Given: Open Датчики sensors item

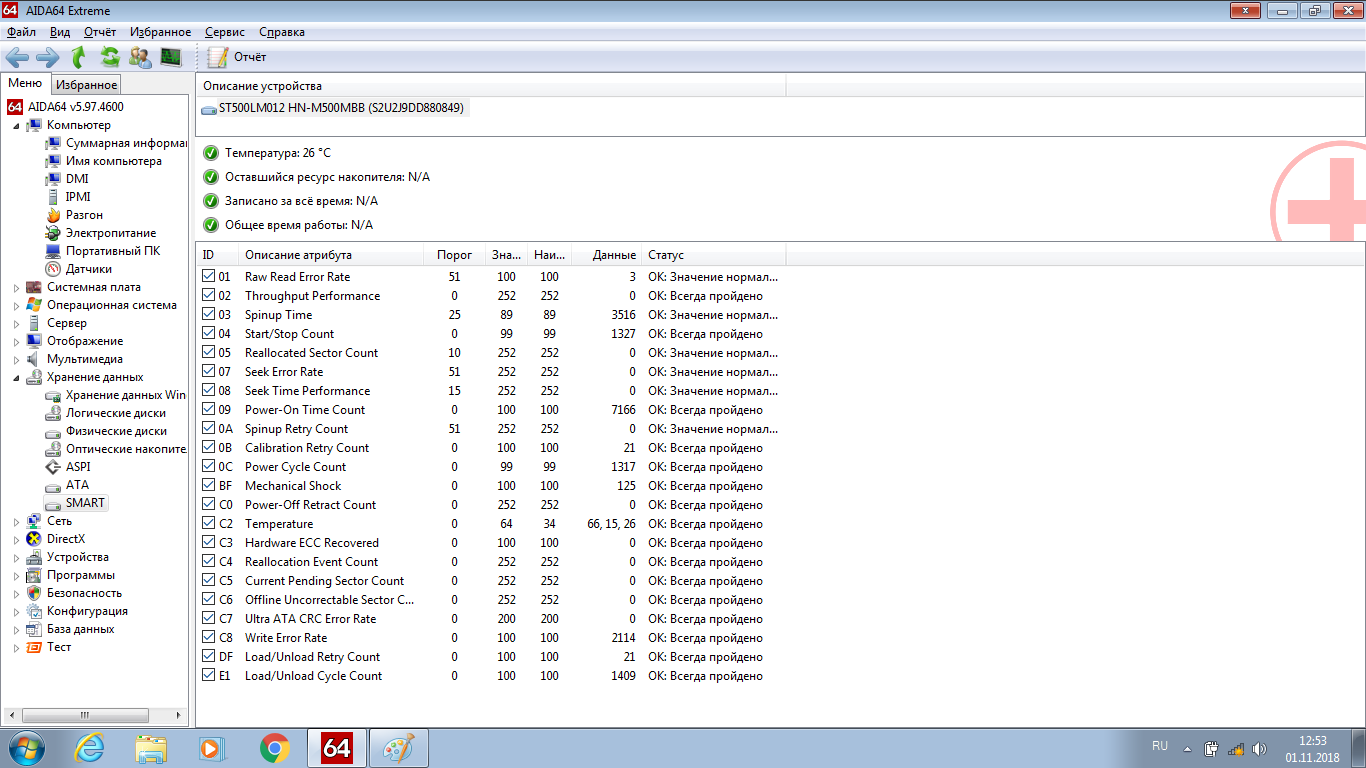Looking at the screenshot, I should click(89, 269).
